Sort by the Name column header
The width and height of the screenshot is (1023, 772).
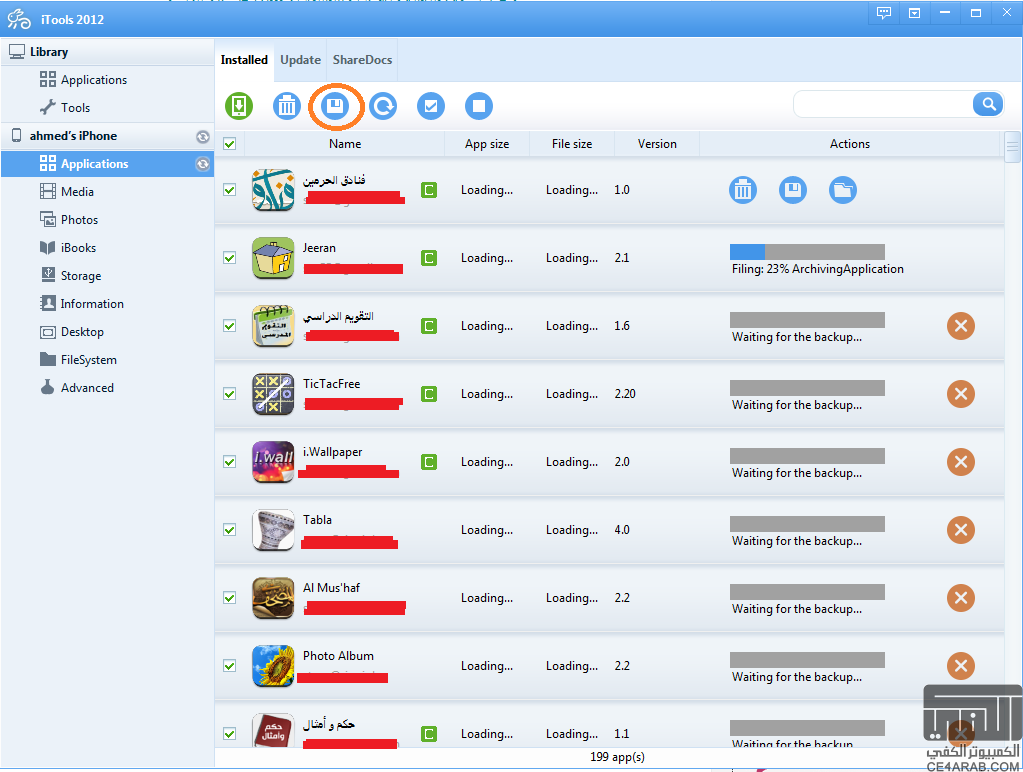click(x=344, y=144)
